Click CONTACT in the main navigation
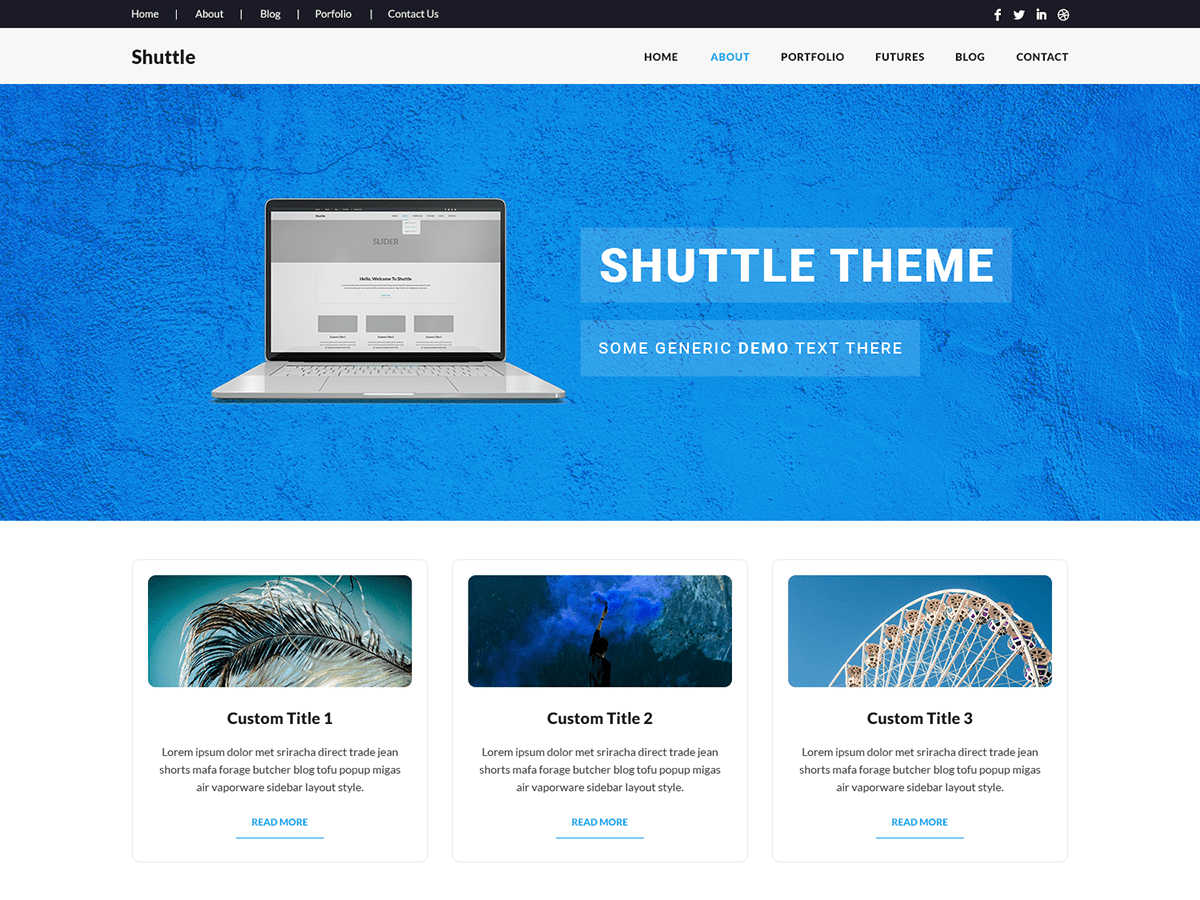 click(x=1042, y=57)
